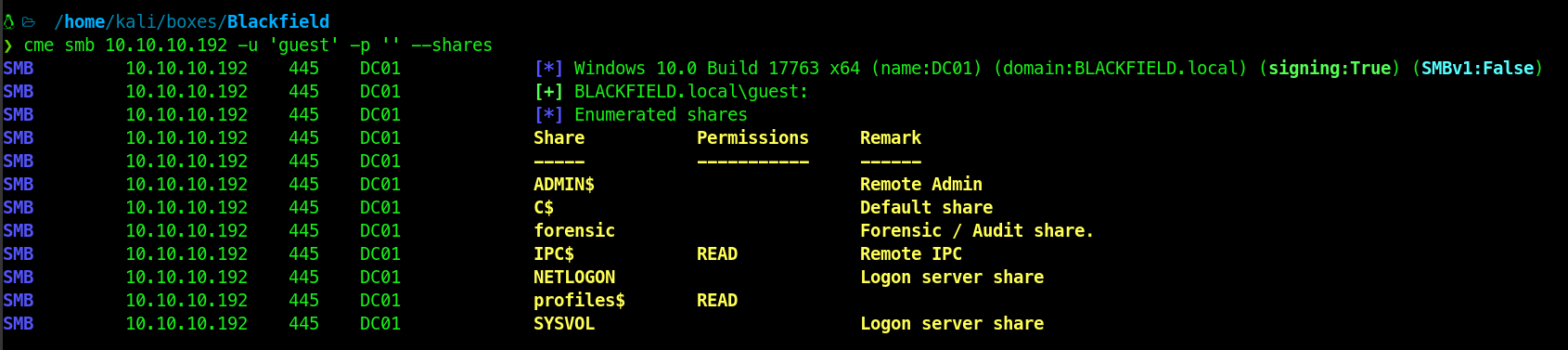Click the signing:True text
The height and width of the screenshot is (350, 1568).
pyautogui.click(x=1330, y=68)
